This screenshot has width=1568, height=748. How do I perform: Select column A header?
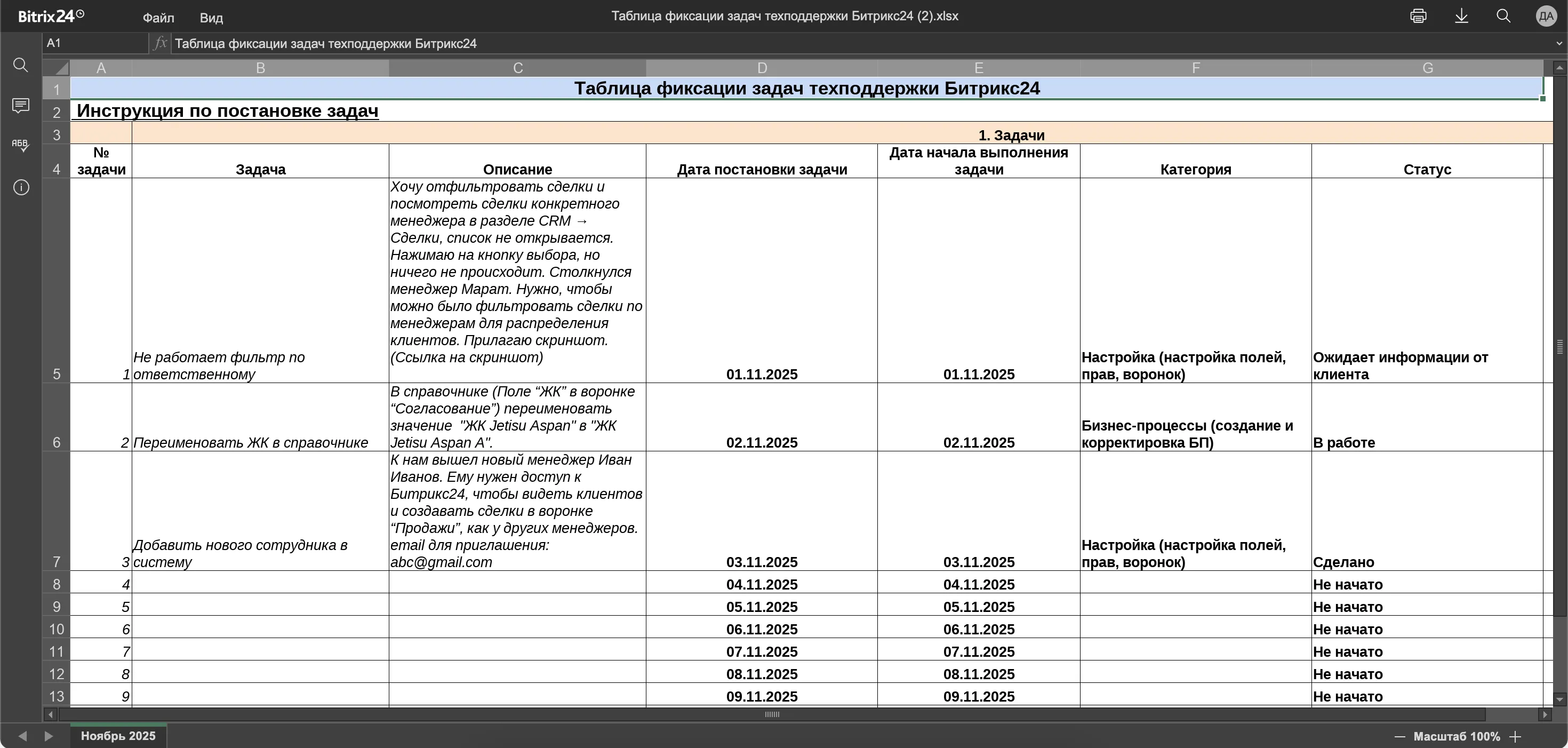coord(101,68)
